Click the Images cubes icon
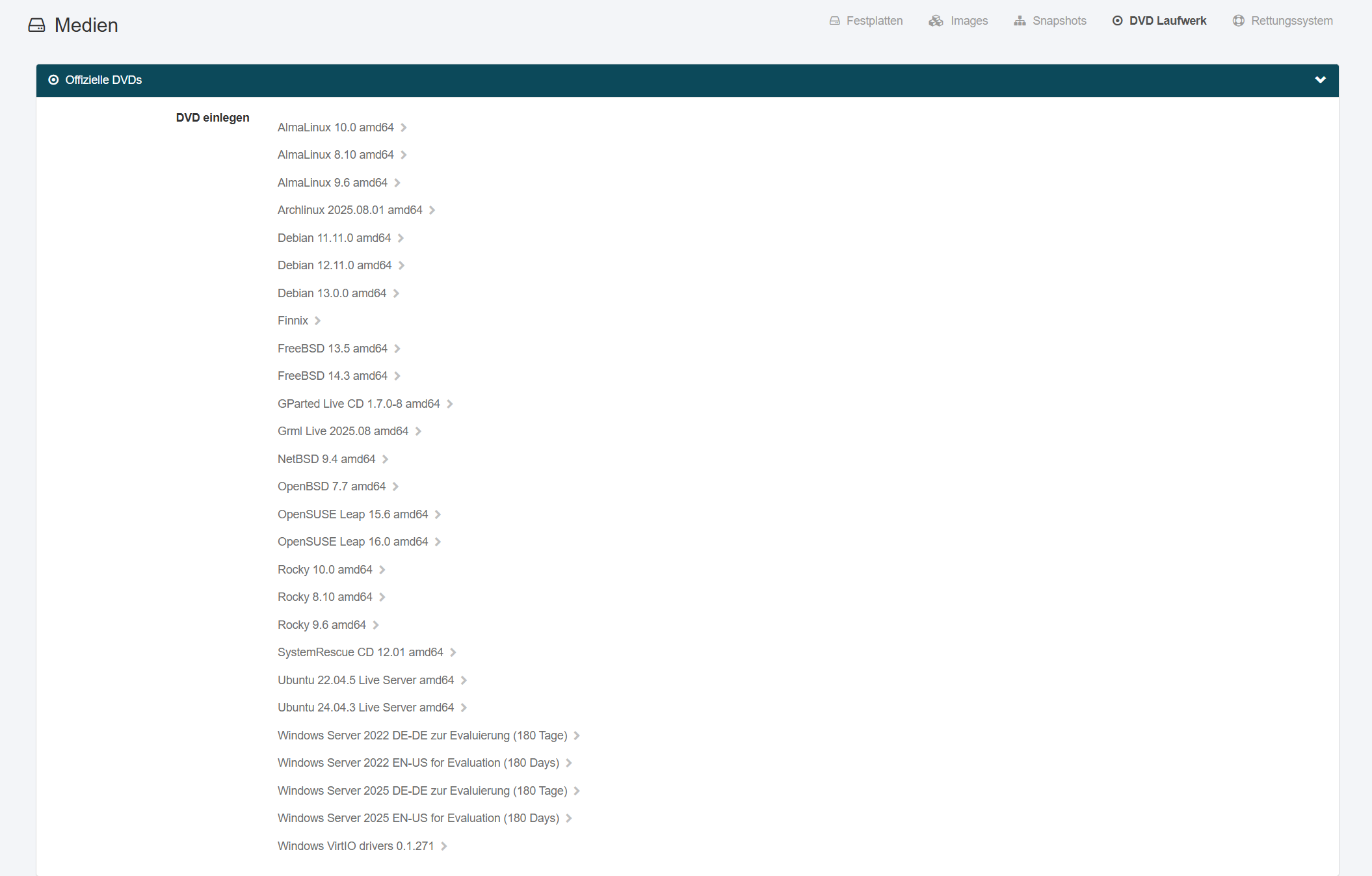Viewport: 1372px width, 876px height. [936, 21]
